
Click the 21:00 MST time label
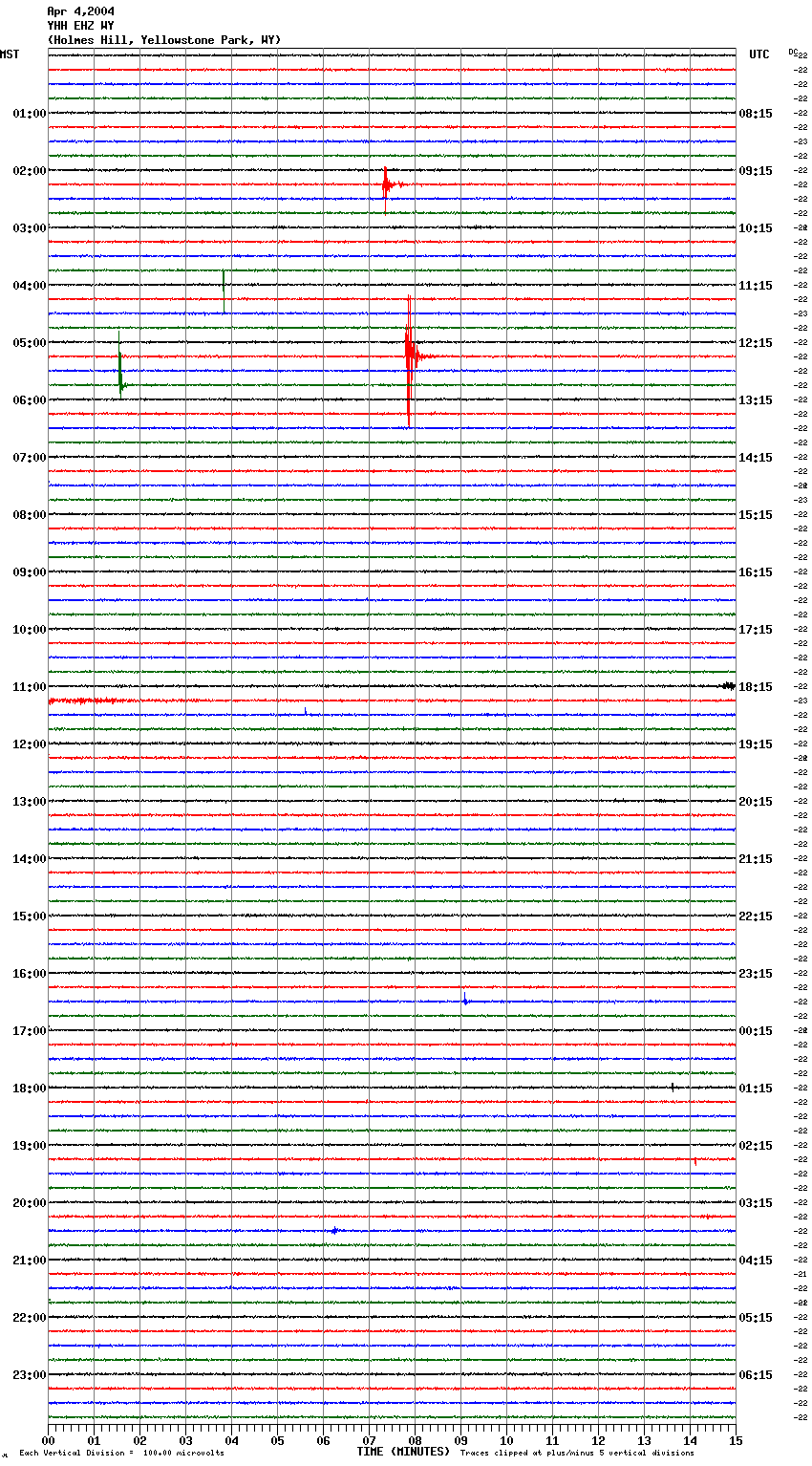(x=30, y=1261)
